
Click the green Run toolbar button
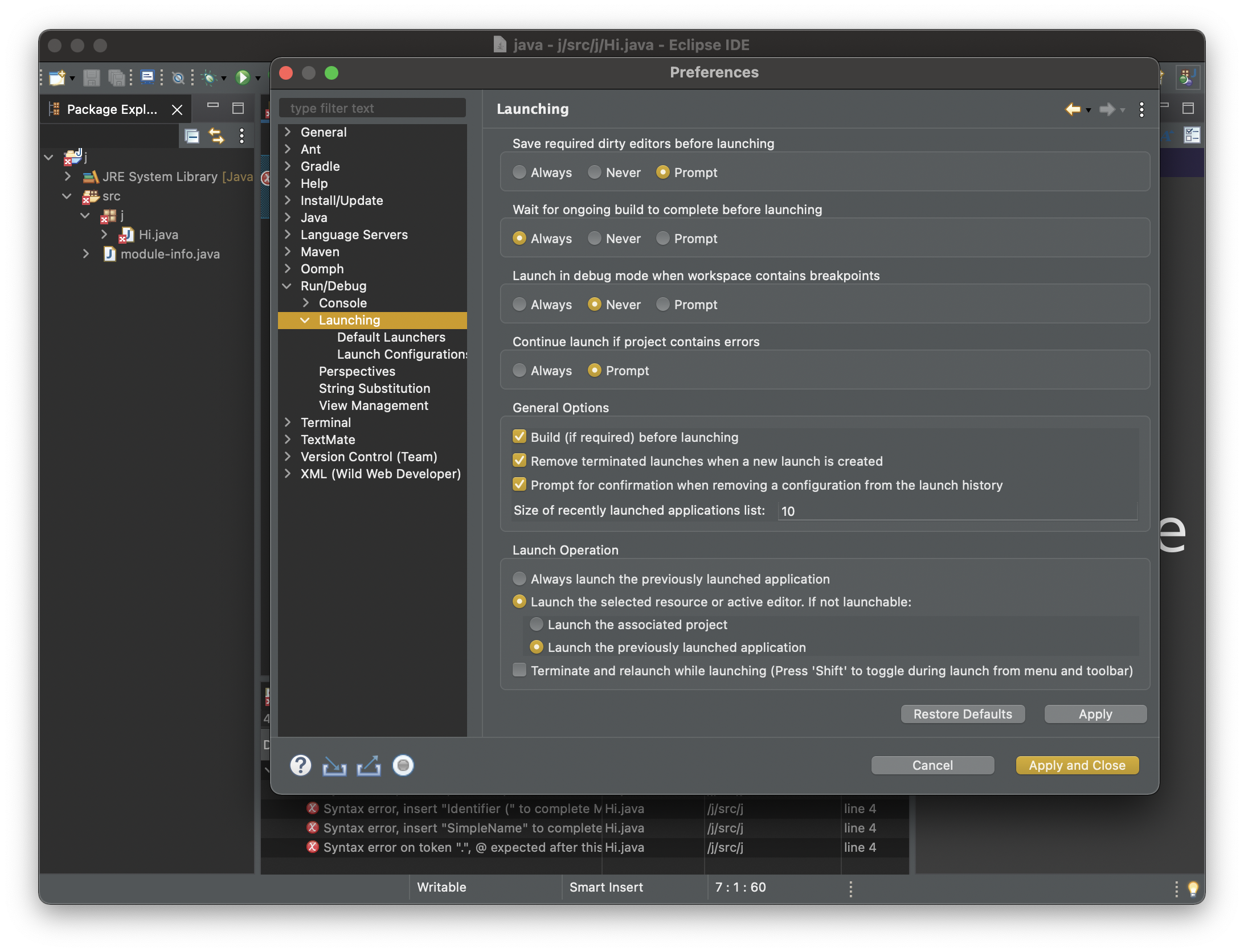point(243,77)
